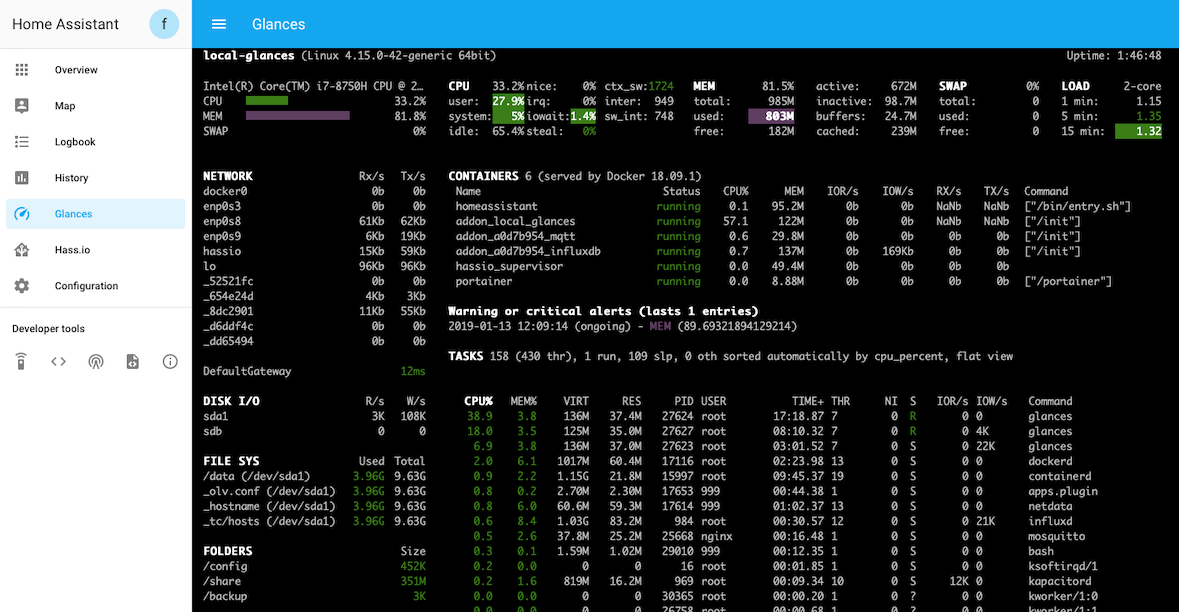Click the enp0s8 network interface row
The image size is (1179, 612).
pos(314,221)
